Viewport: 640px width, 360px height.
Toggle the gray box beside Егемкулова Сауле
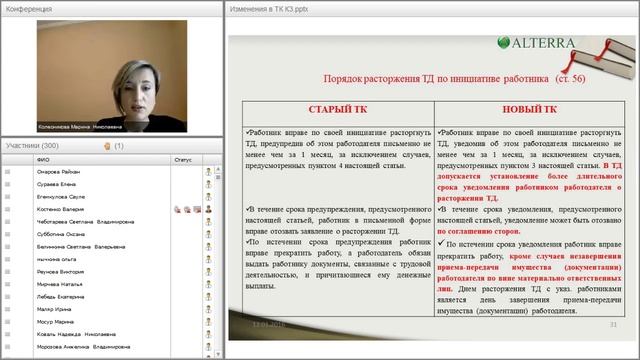coord(7,197)
